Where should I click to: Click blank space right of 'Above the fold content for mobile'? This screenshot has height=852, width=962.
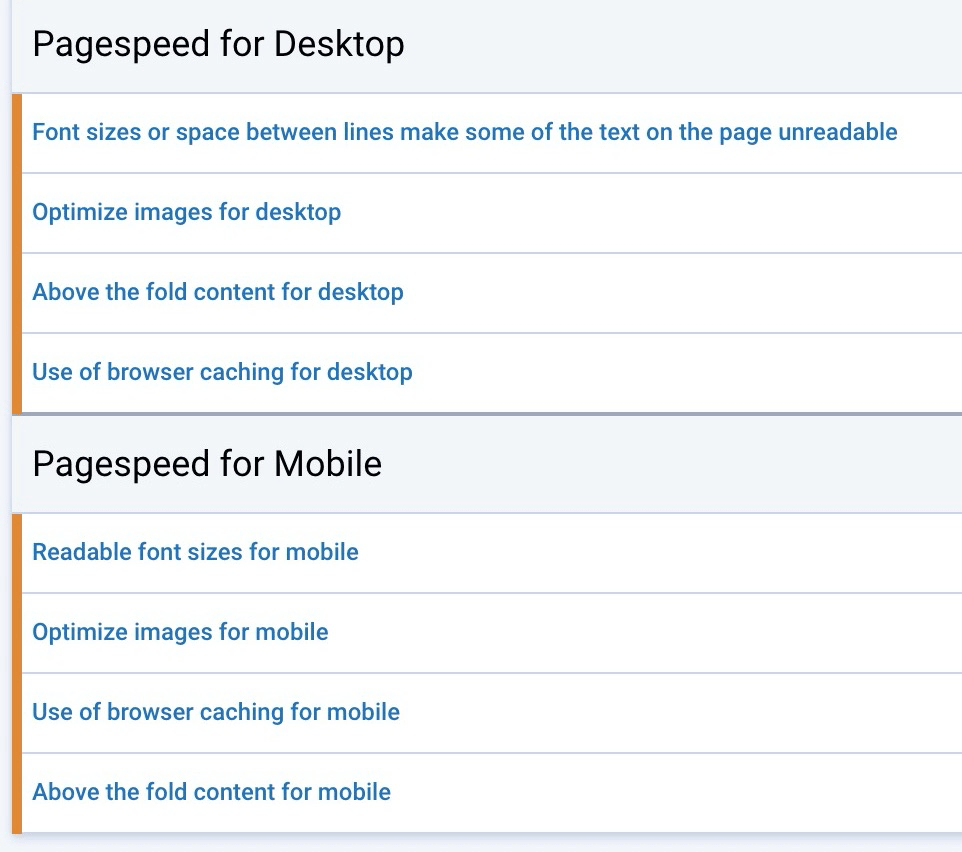coord(675,793)
